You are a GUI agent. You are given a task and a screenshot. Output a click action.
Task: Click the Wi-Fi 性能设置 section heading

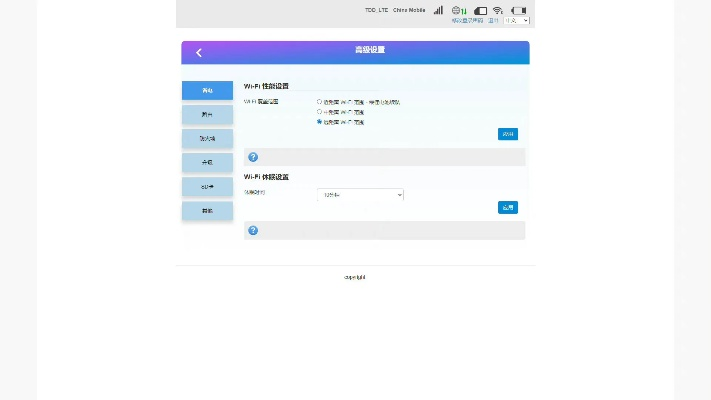coord(266,86)
